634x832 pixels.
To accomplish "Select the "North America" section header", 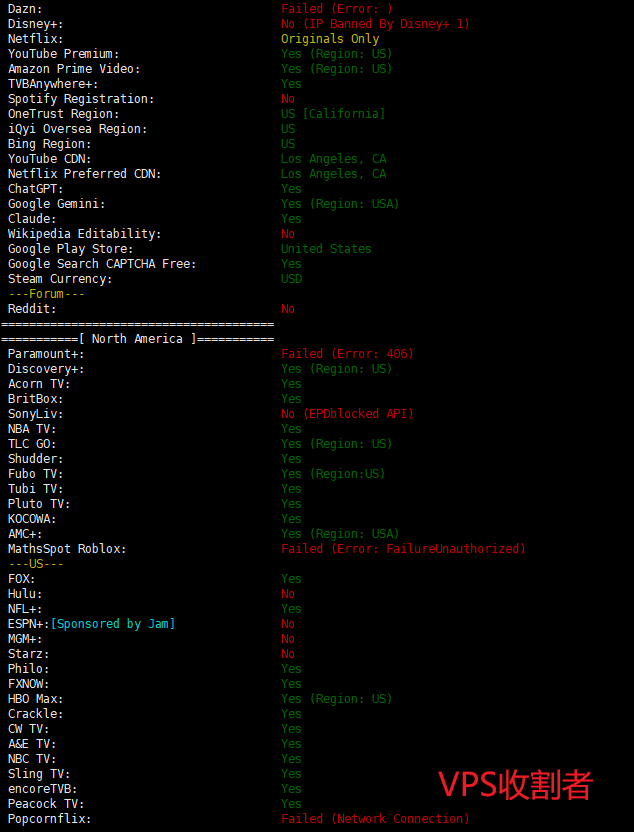I will (137, 339).
